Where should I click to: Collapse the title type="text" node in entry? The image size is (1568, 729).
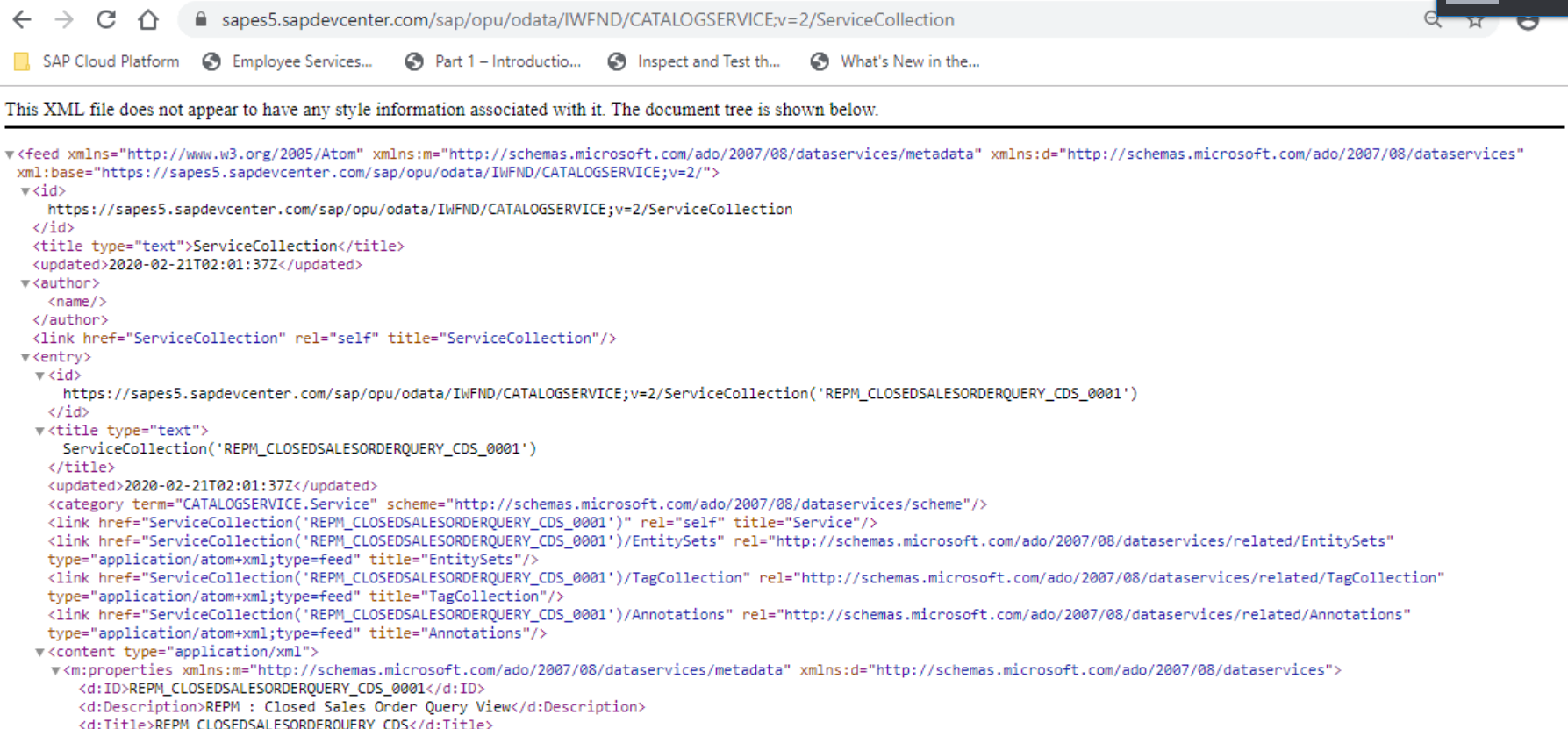pyautogui.click(x=39, y=431)
